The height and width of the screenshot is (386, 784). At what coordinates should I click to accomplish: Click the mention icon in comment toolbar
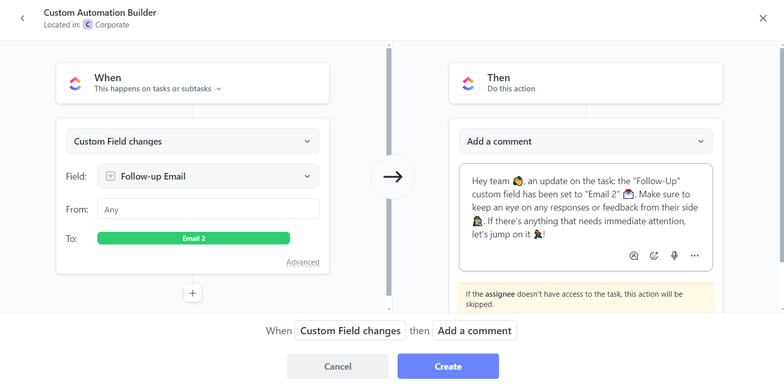point(634,256)
